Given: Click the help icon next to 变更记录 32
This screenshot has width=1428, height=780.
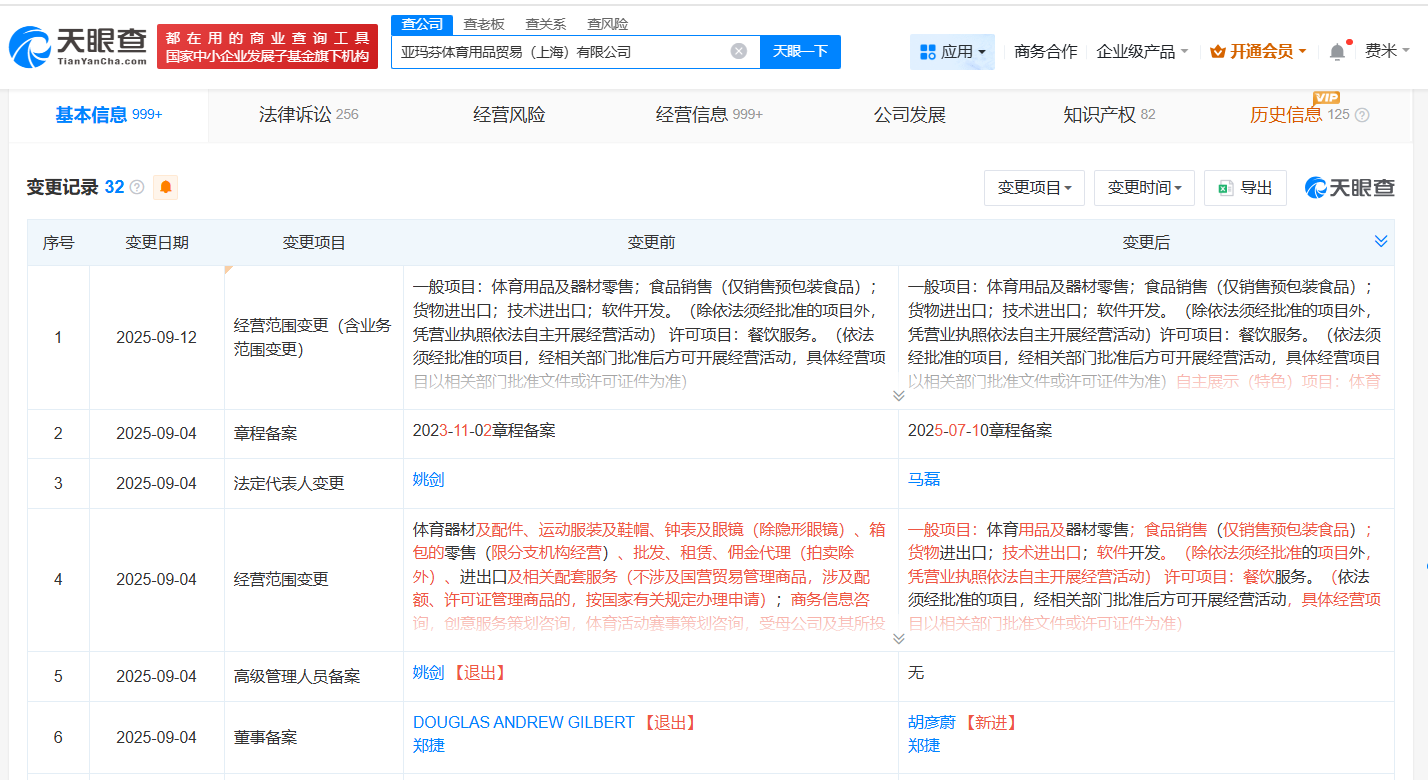Looking at the screenshot, I should [137, 188].
